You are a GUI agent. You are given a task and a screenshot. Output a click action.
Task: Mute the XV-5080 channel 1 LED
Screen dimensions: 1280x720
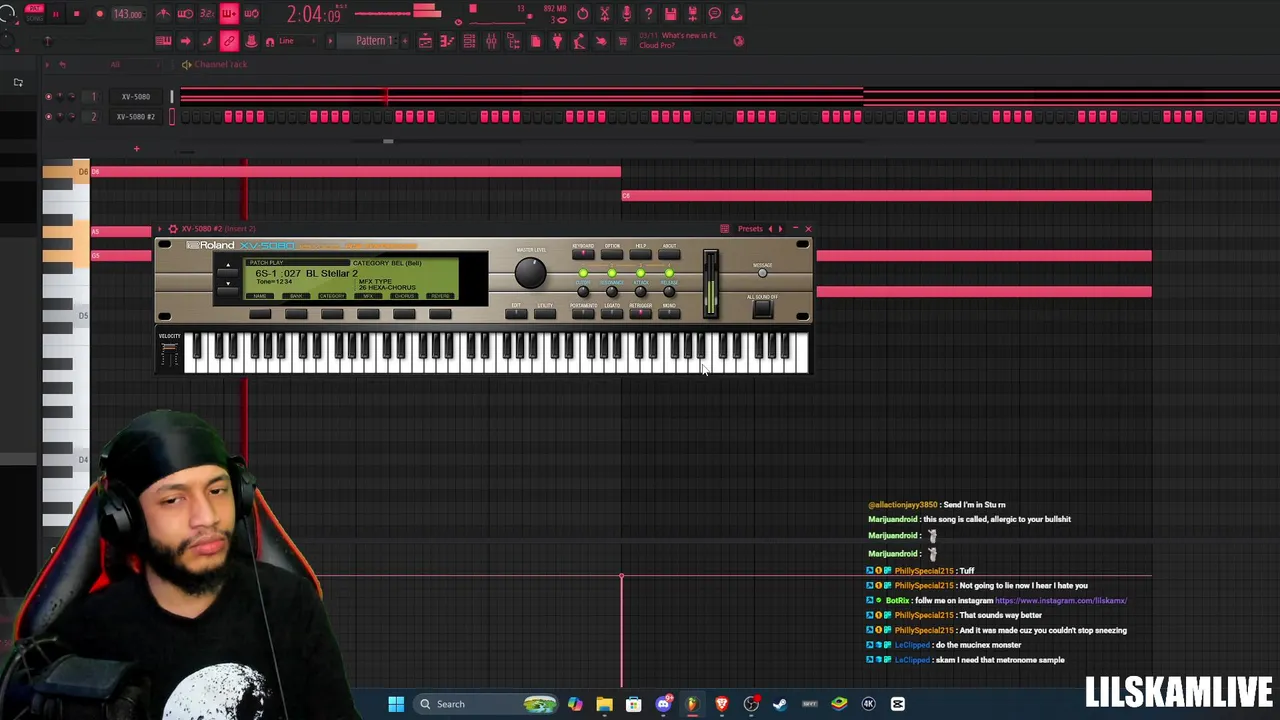(48, 96)
